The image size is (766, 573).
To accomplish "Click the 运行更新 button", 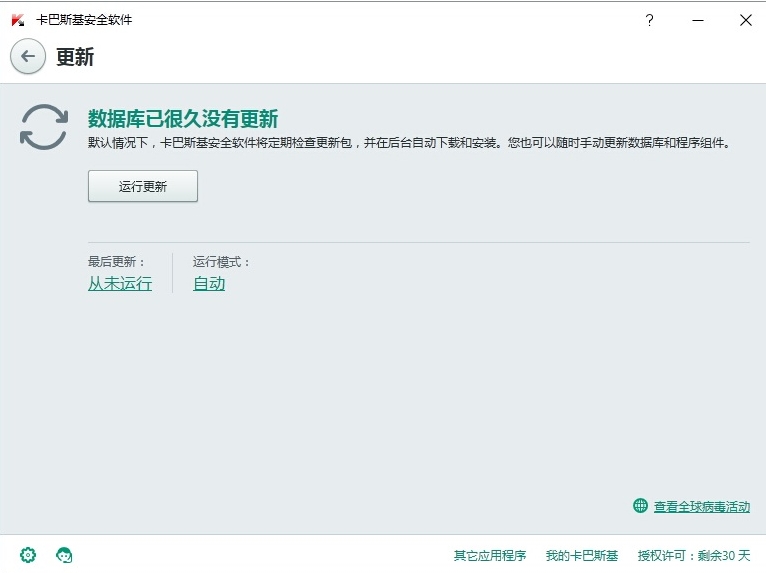I will coord(143,186).
